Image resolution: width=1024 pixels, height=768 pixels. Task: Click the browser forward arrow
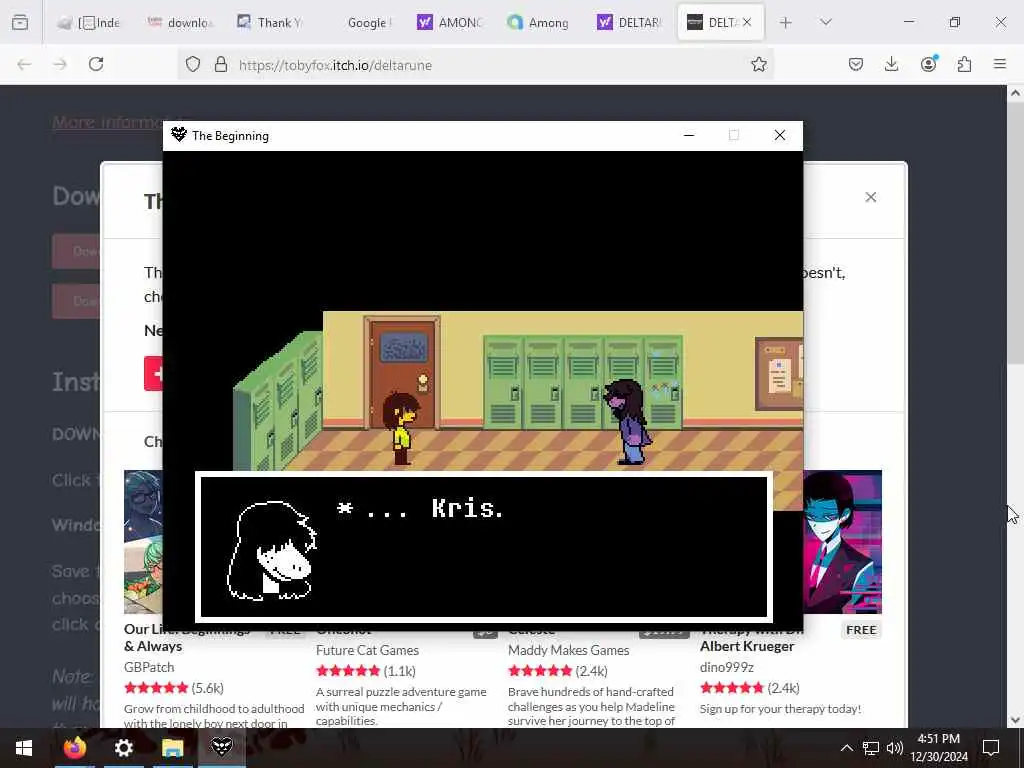tap(60, 64)
